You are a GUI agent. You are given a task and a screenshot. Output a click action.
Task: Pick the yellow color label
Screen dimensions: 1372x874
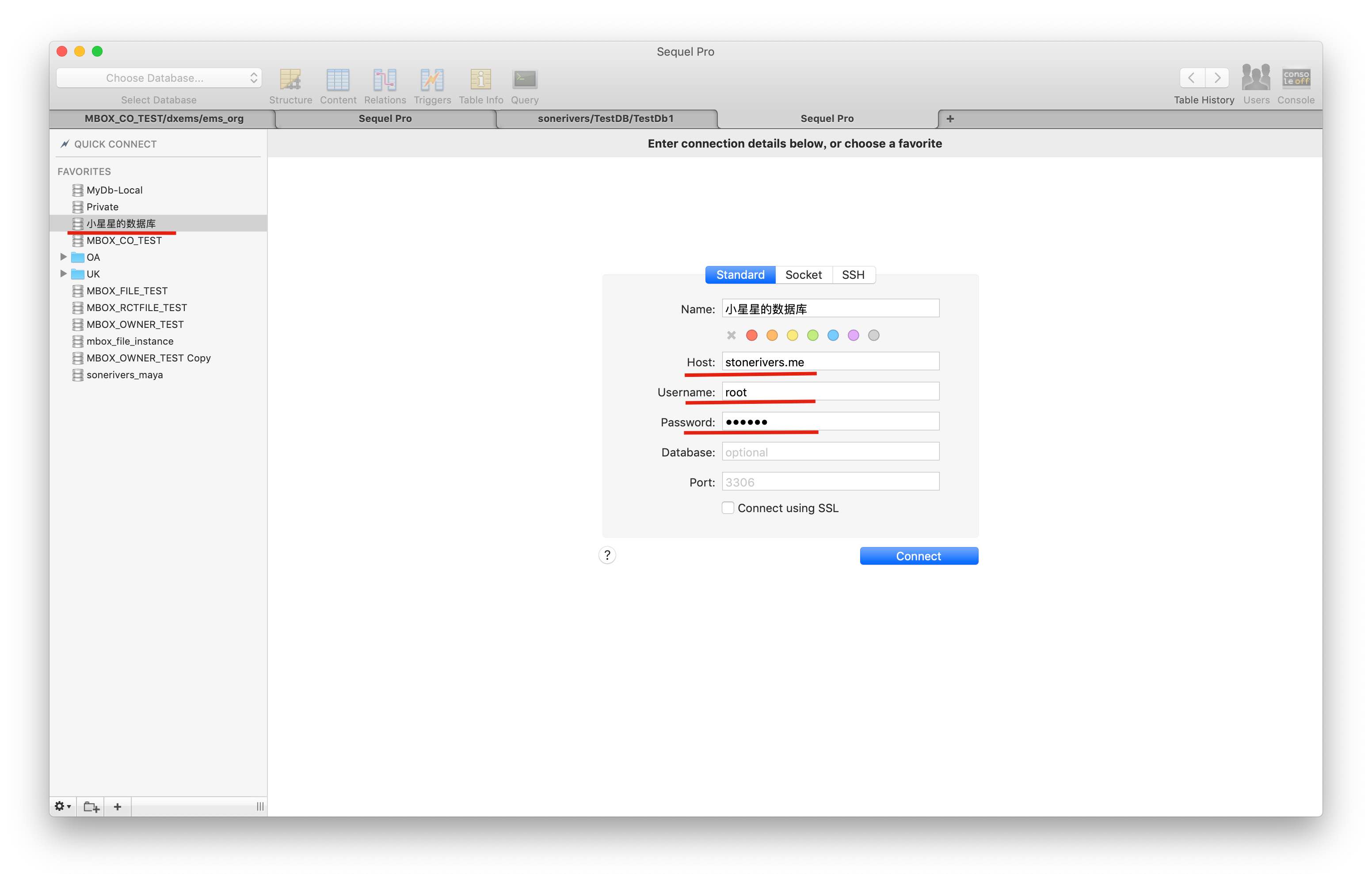point(792,335)
